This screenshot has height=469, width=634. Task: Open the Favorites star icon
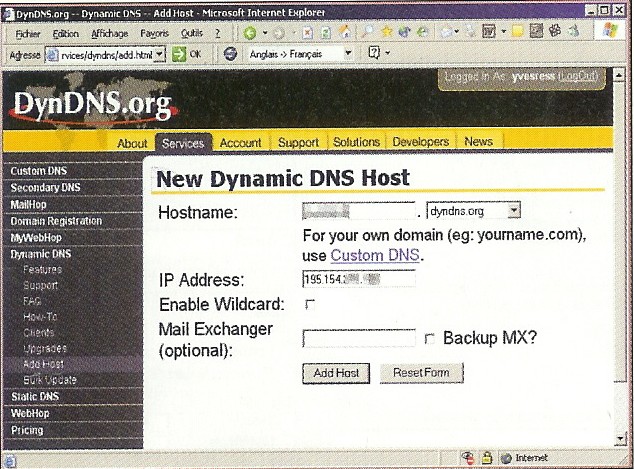[x=387, y=32]
